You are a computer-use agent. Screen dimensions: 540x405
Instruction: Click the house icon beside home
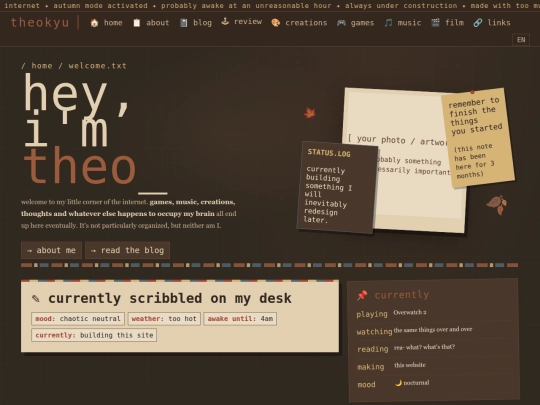pos(94,23)
